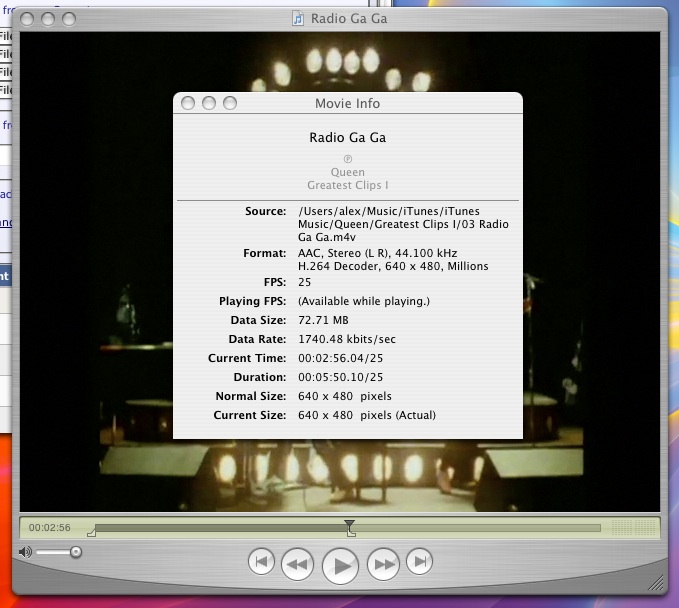The image size is (679, 608).
Task: Click the Radio Ga Ga heading in Movie Info
Action: (x=347, y=137)
